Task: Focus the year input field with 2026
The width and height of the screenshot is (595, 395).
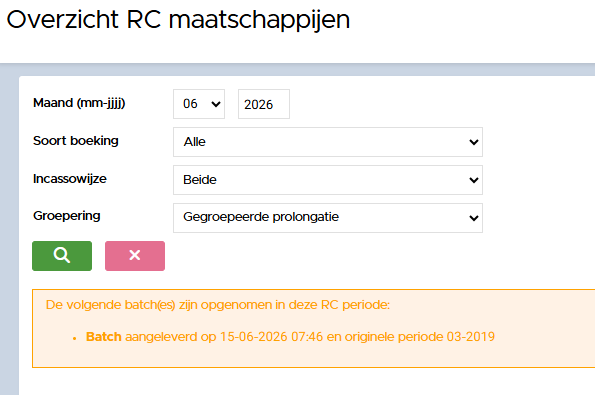Action: point(264,104)
